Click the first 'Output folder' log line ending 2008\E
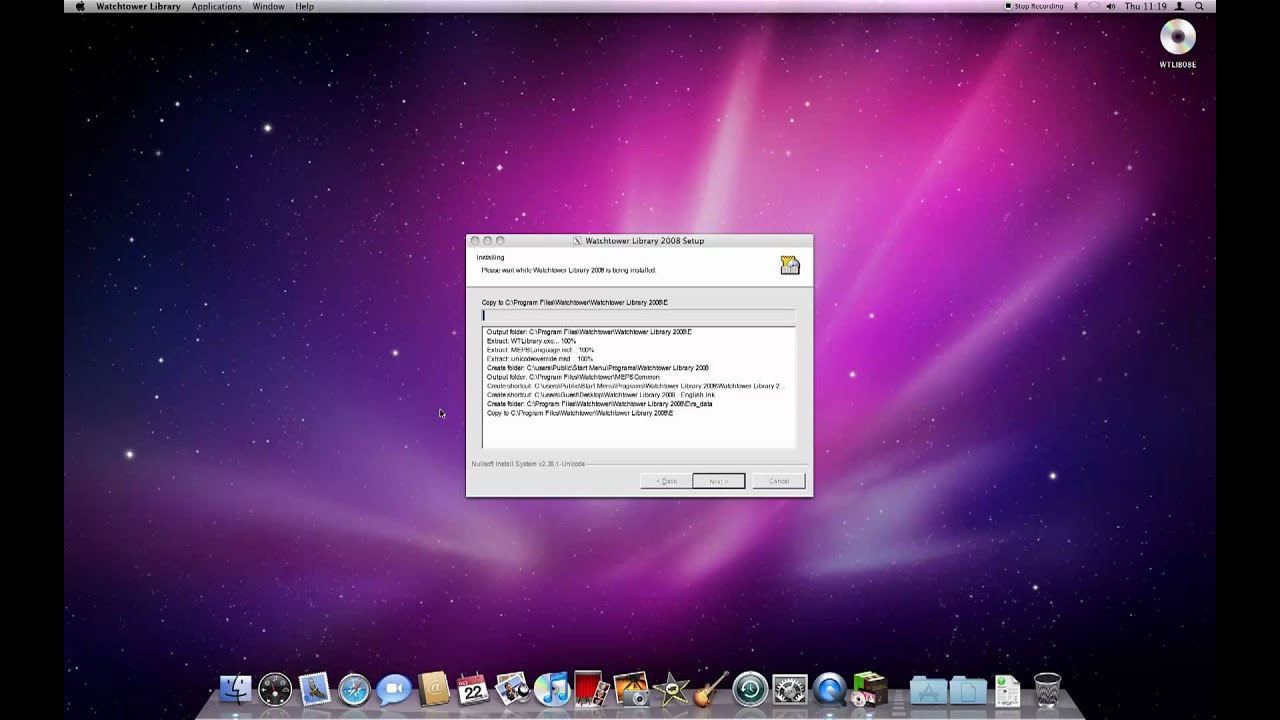Screen dimensions: 1280x720 pyautogui.click(x=589, y=332)
